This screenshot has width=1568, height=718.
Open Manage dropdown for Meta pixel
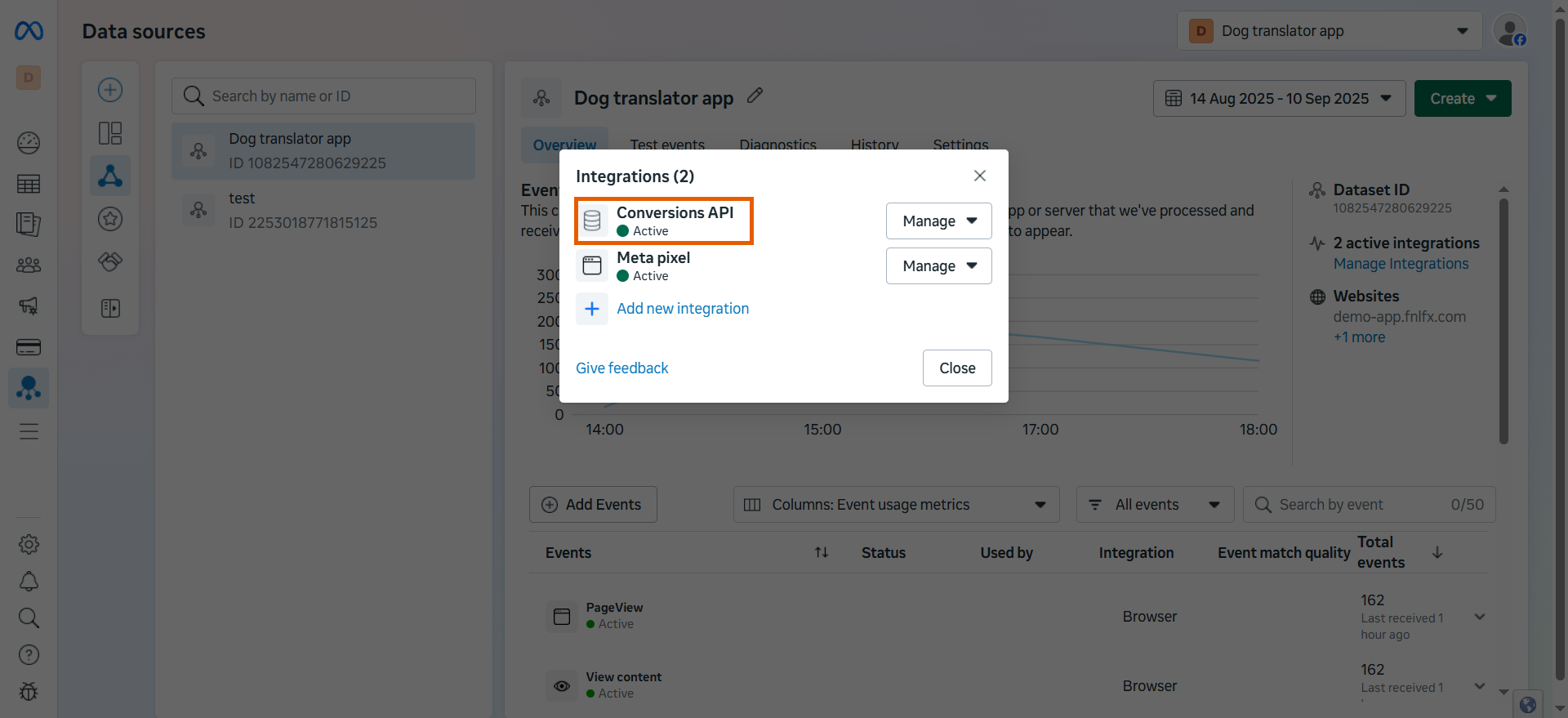939,265
